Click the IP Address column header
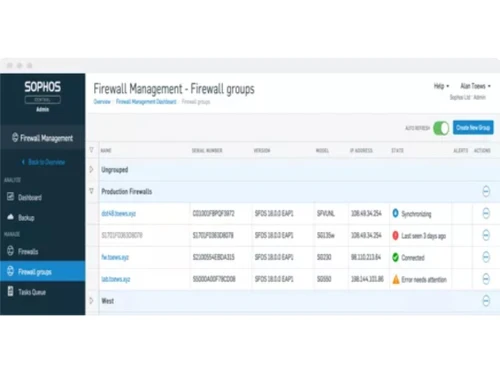500x375 pixels. tap(361, 150)
